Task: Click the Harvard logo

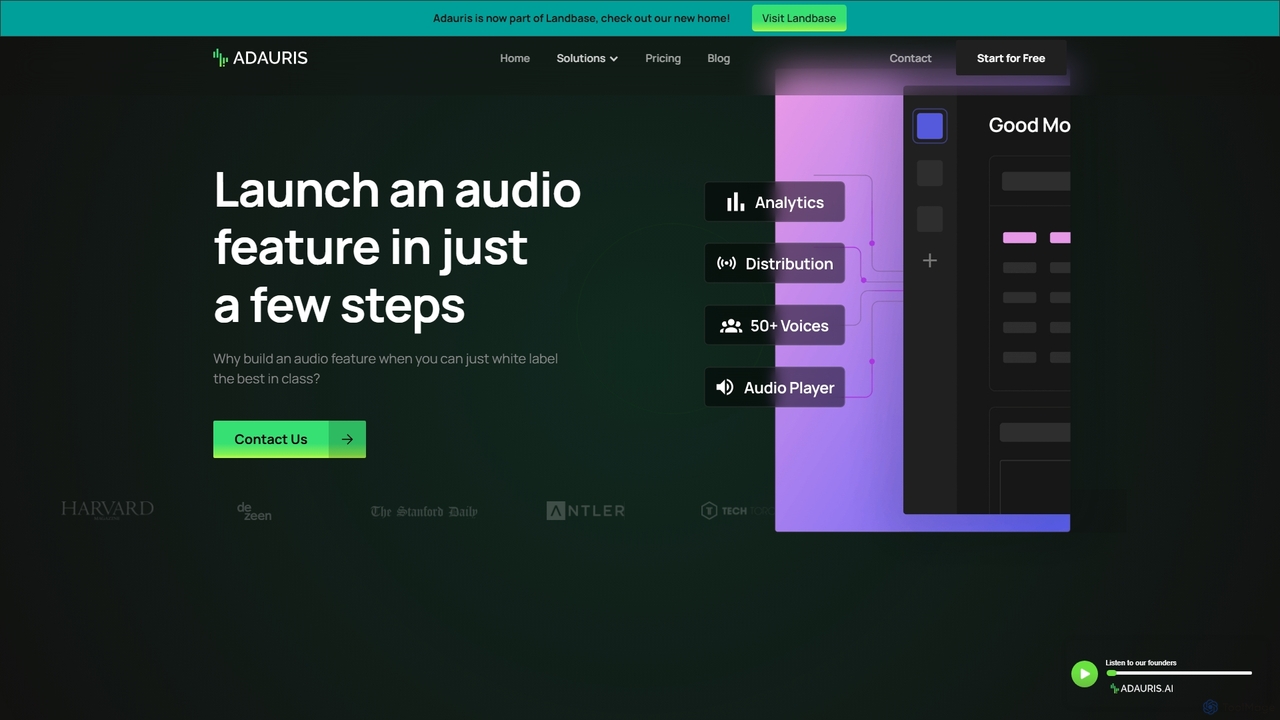Action: pyautogui.click(x=107, y=510)
